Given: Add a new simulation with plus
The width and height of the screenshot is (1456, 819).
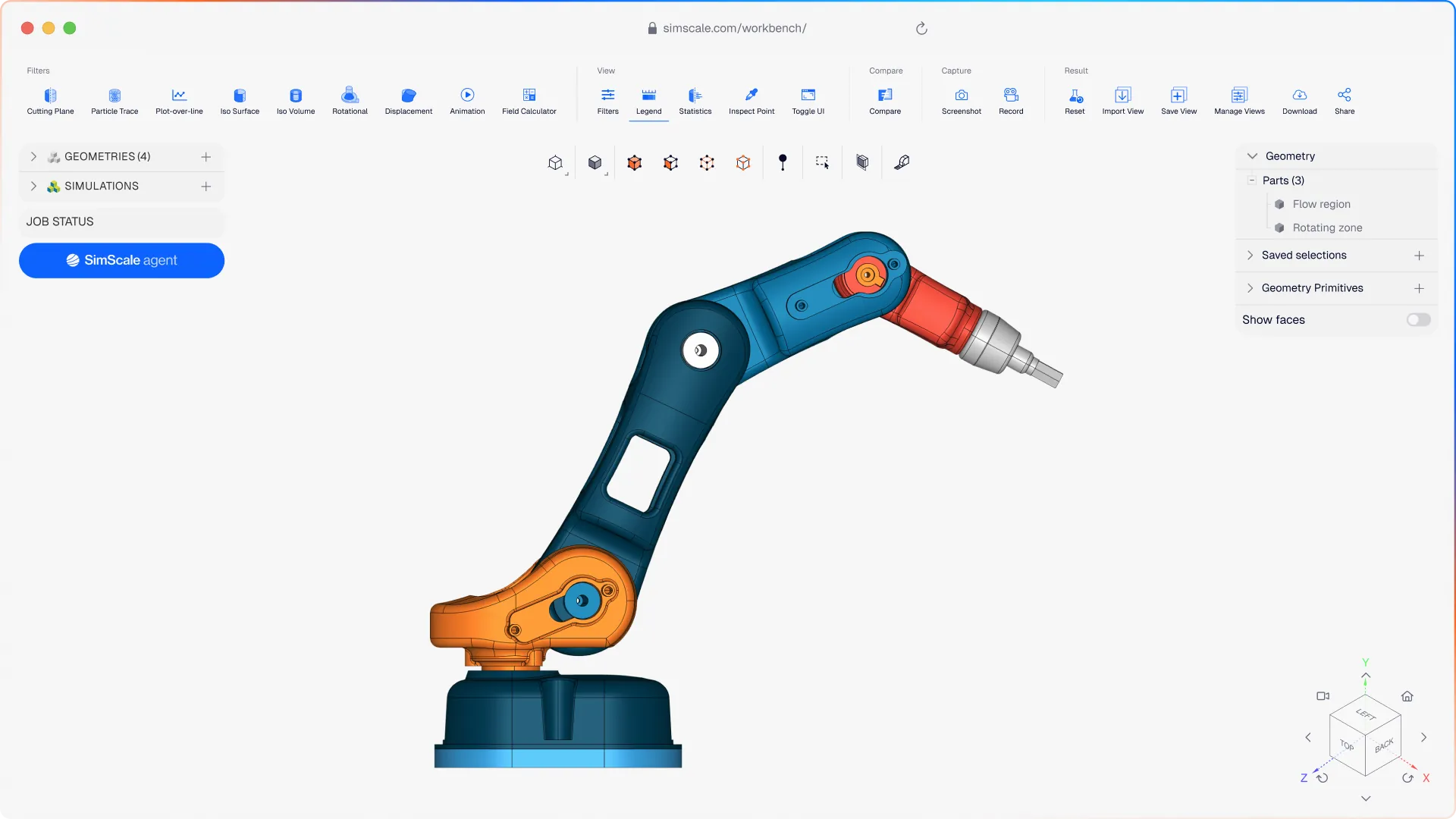Looking at the screenshot, I should coord(206,187).
